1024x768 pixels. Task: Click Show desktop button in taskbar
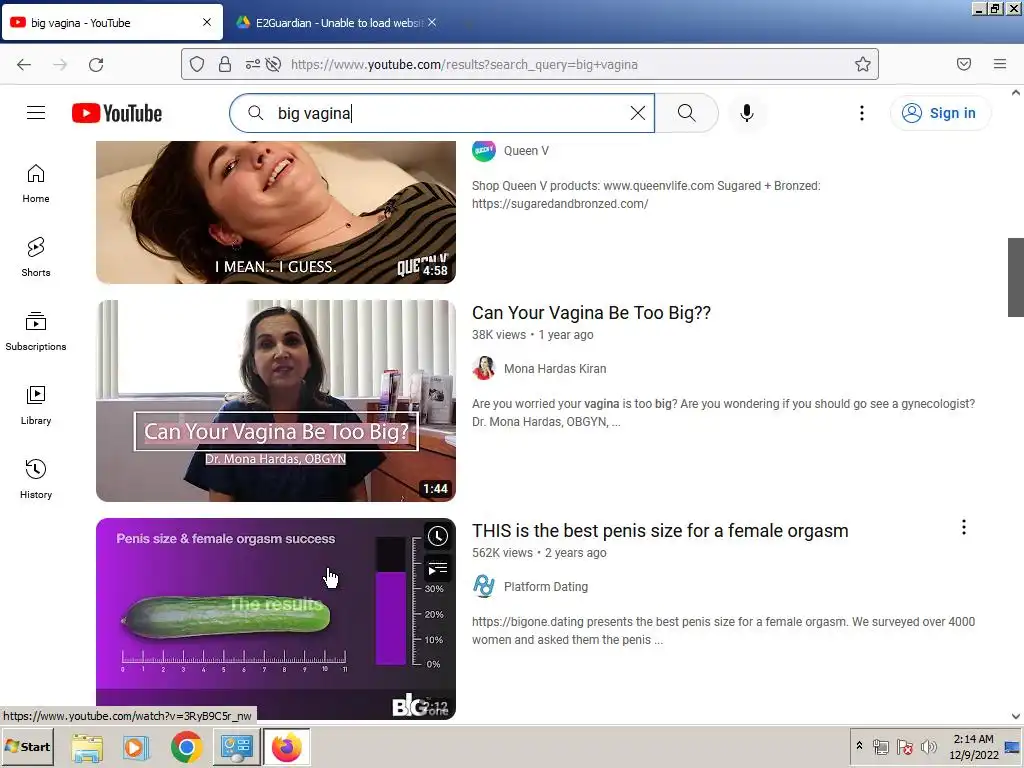tap(1013, 746)
